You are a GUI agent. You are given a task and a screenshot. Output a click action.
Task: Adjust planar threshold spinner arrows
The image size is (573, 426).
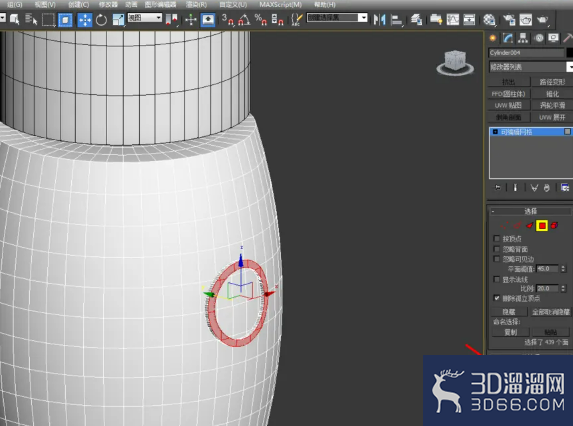(563, 269)
